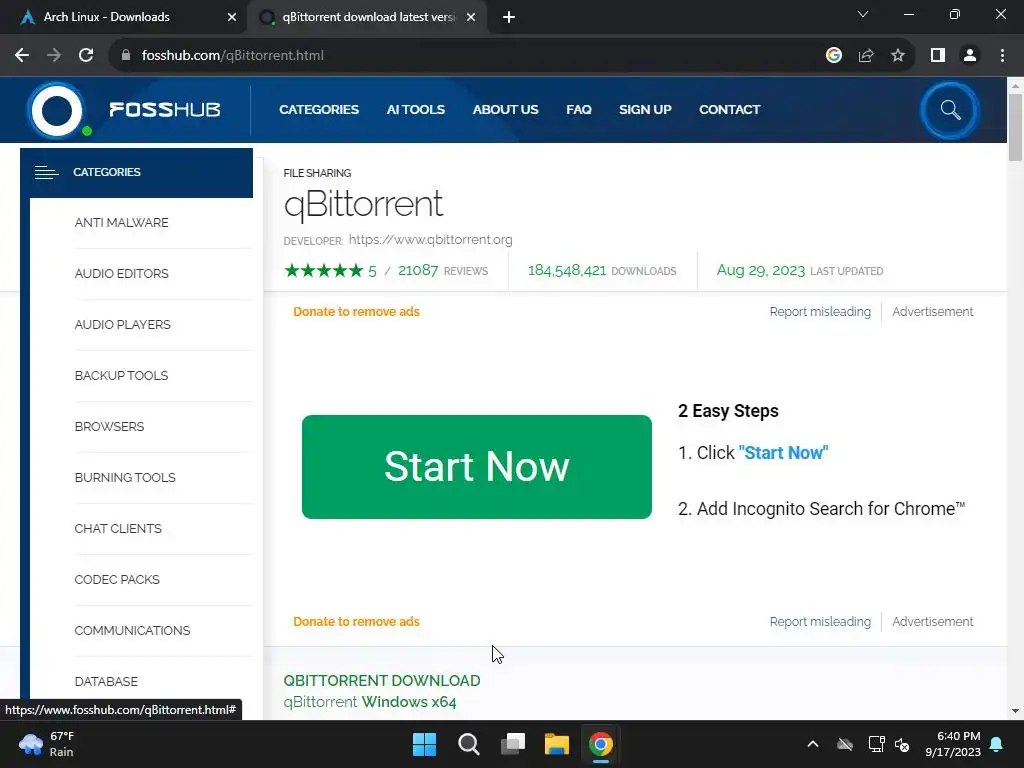The image size is (1024, 768).
Task: Select BROWSERS category
Action: coord(109,426)
